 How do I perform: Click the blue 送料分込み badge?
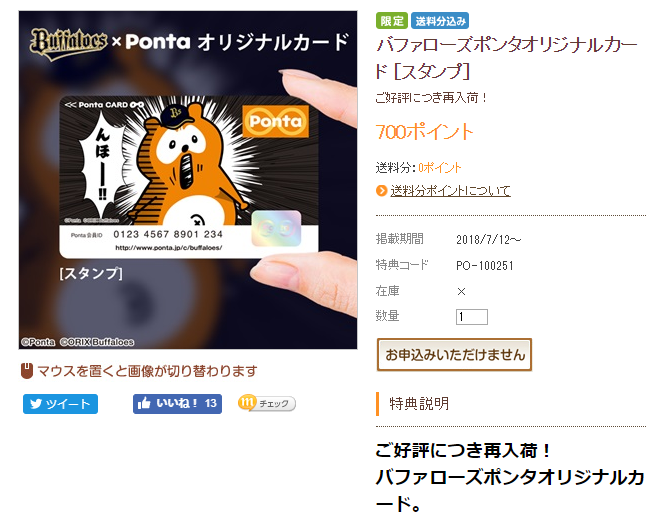[x=440, y=21]
